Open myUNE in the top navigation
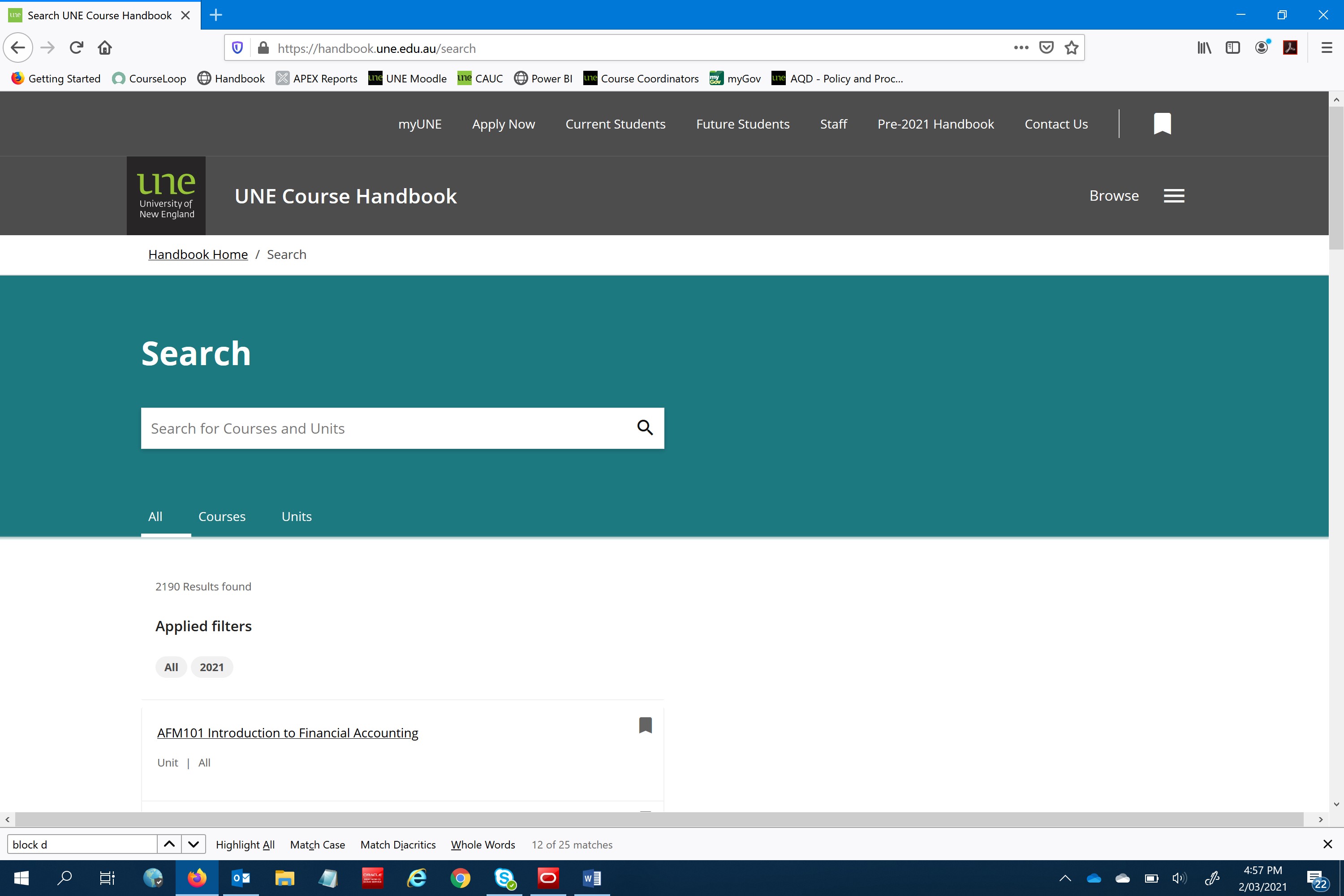Screen dimensions: 1344x896 point(420,124)
